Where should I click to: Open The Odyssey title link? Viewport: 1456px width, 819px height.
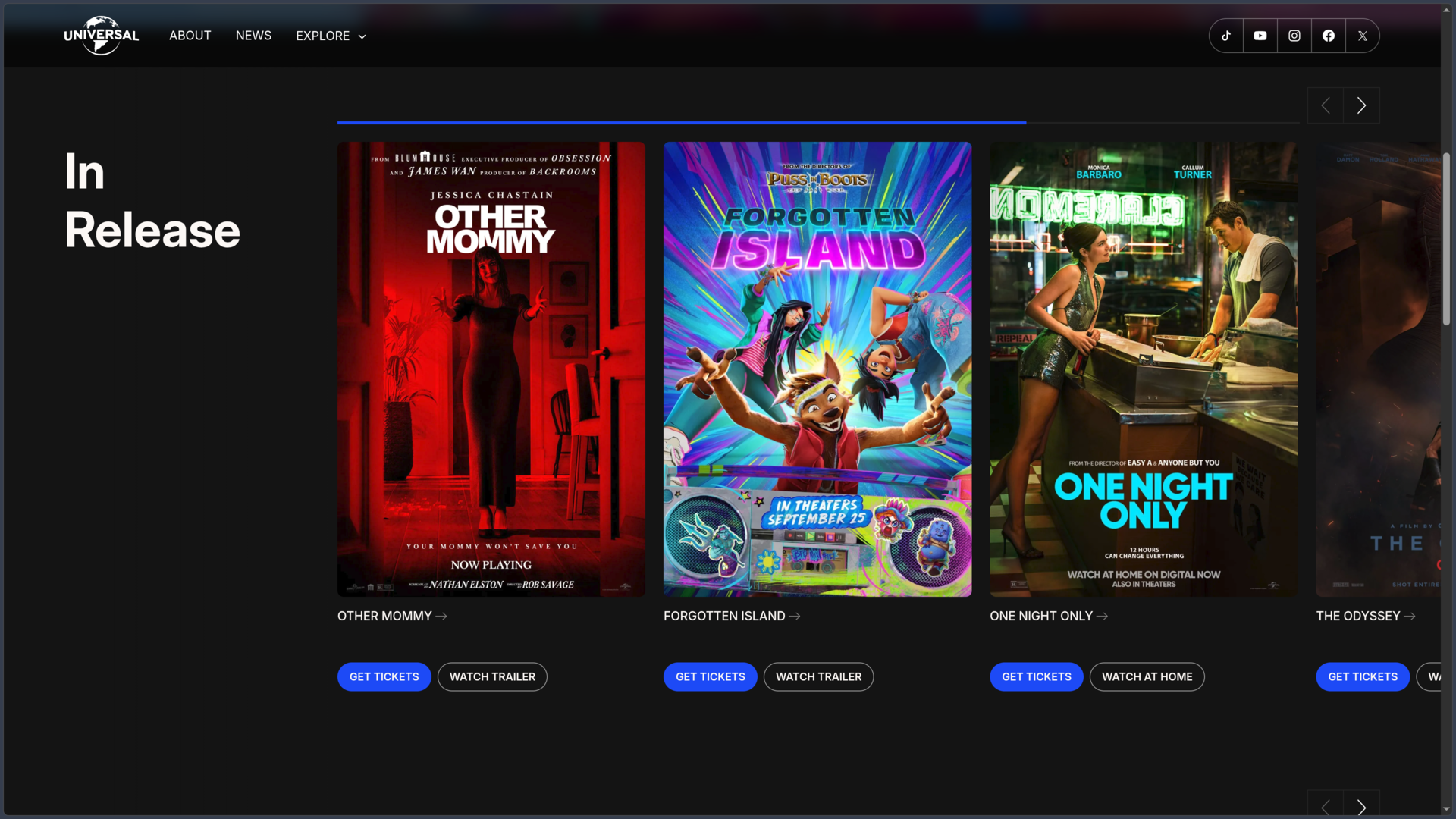coord(1366,616)
